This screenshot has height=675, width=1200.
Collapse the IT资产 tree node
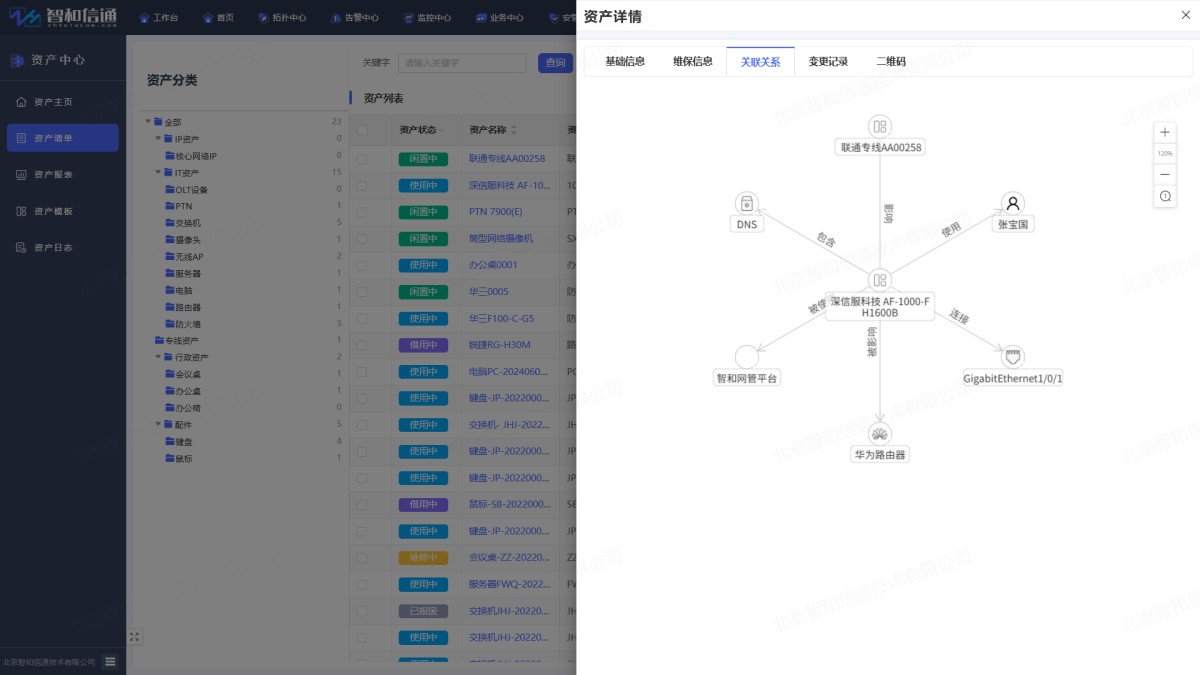pyautogui.click(x=157, y=172)
